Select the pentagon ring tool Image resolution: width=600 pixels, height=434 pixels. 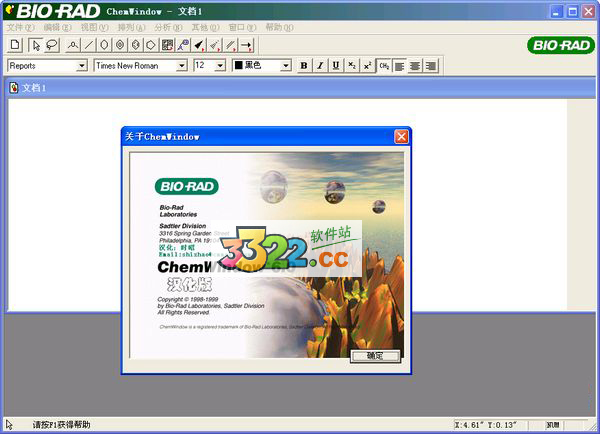pyautogui.click(x=151, y=45)
